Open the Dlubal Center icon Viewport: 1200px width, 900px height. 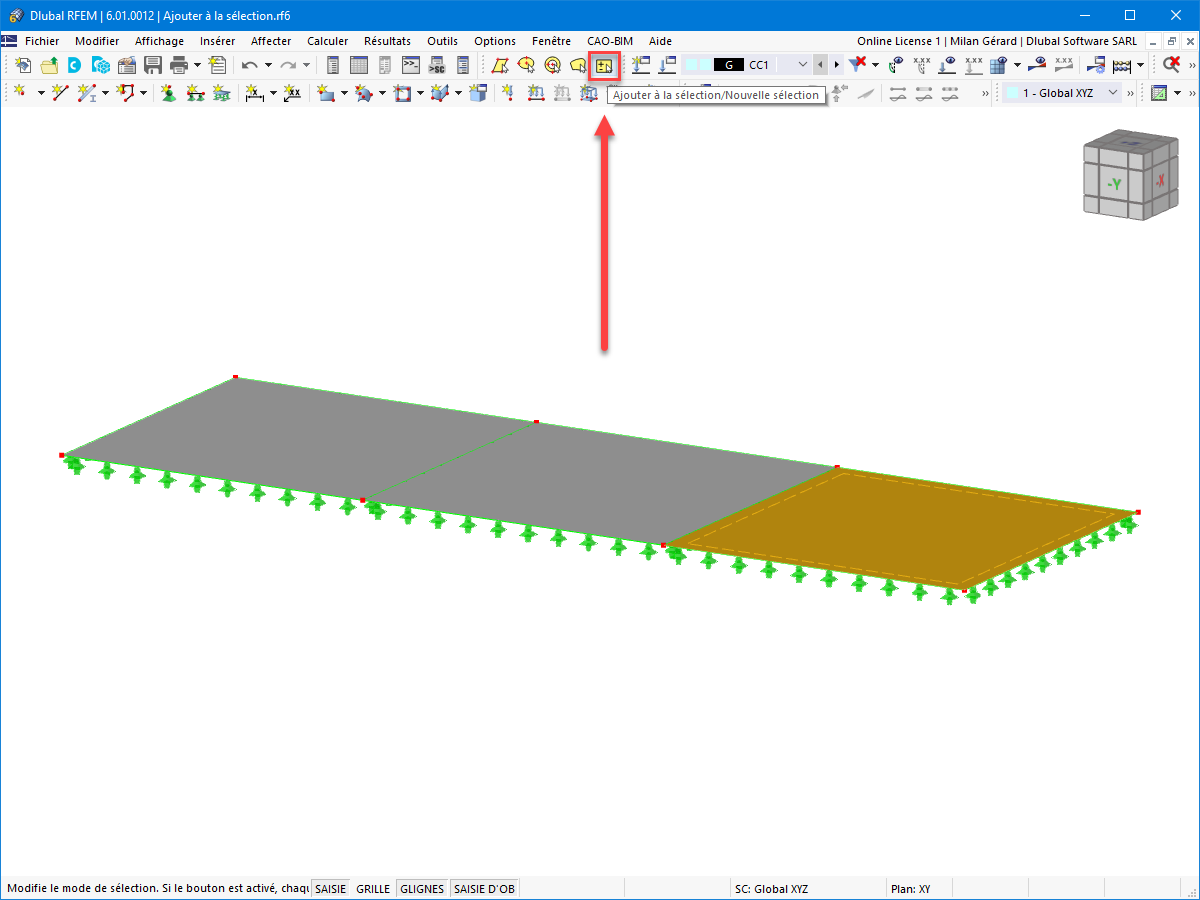pyautogui.click(x=74, y=65)
